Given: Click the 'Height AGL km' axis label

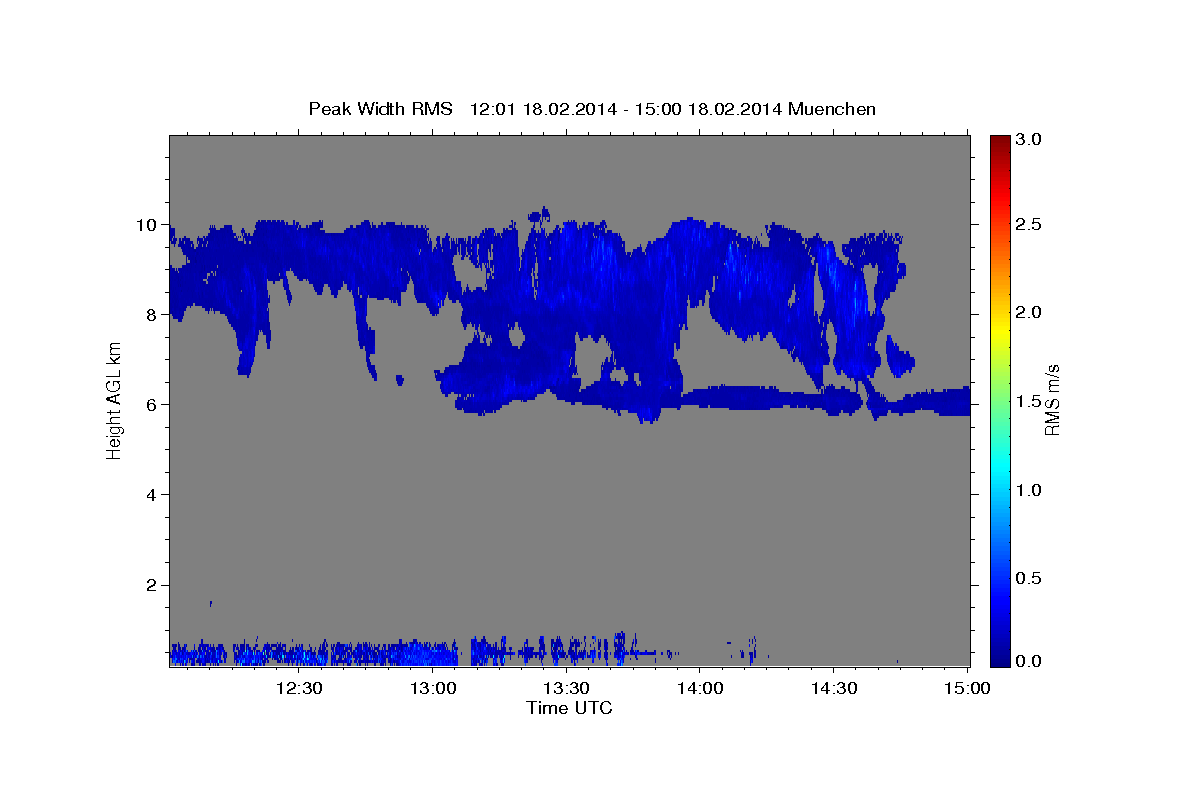Looking at the screenshot, I should 114,401.
